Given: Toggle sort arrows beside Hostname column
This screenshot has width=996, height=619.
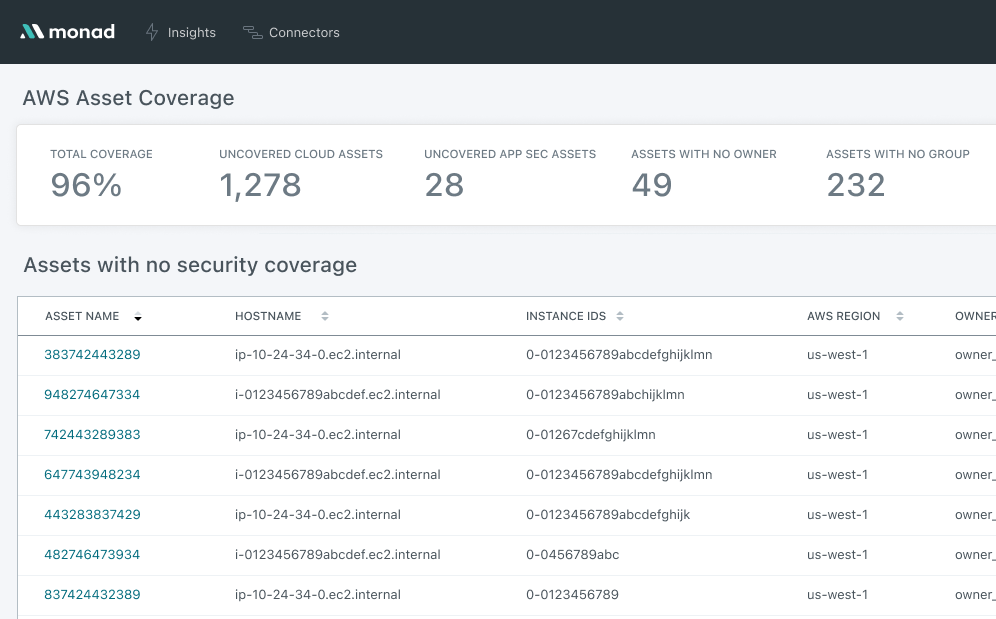Looking at the screenshot, I should 325,316.
